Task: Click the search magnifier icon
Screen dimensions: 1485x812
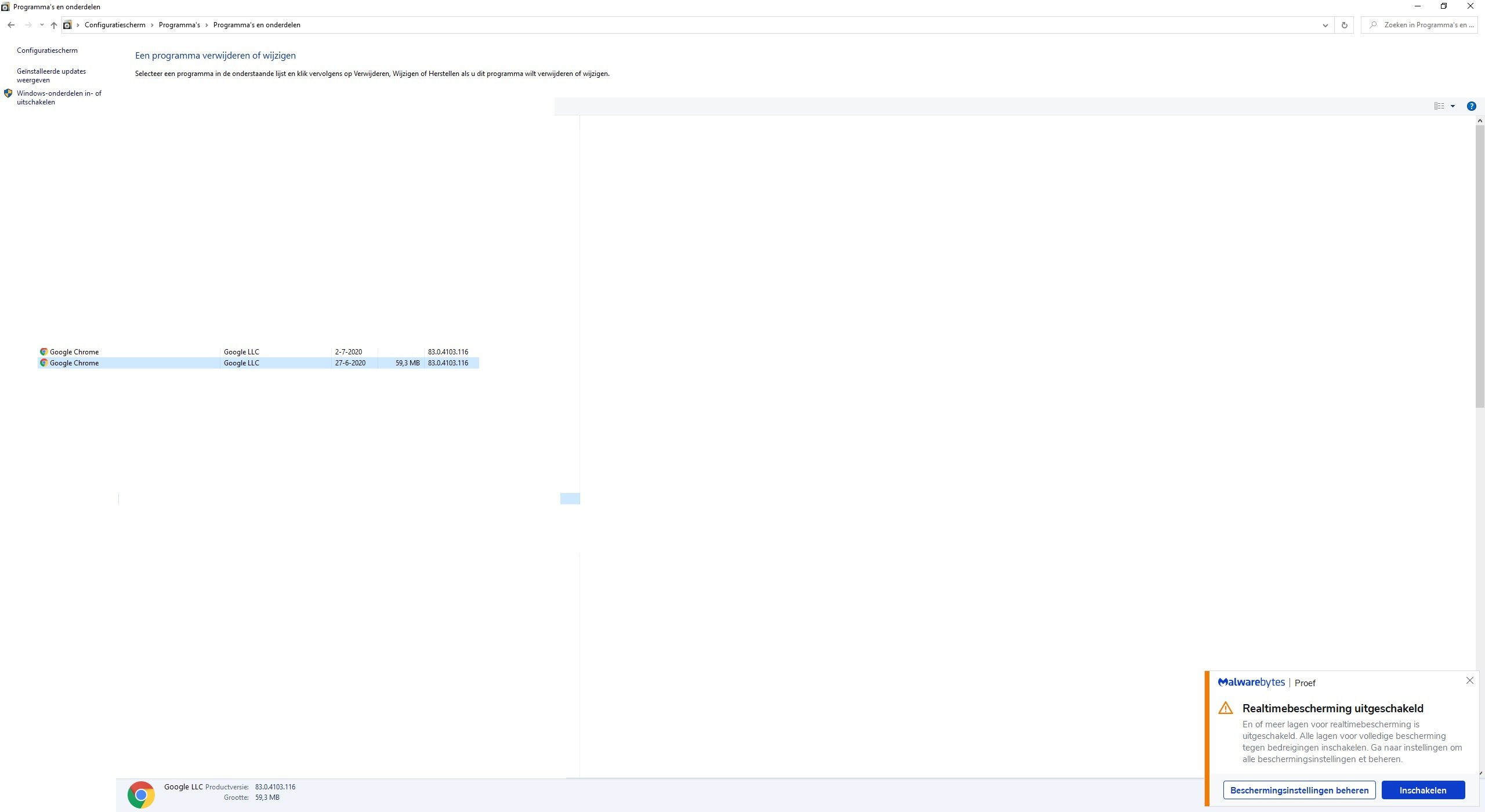Action: [x=1372, y=25]
